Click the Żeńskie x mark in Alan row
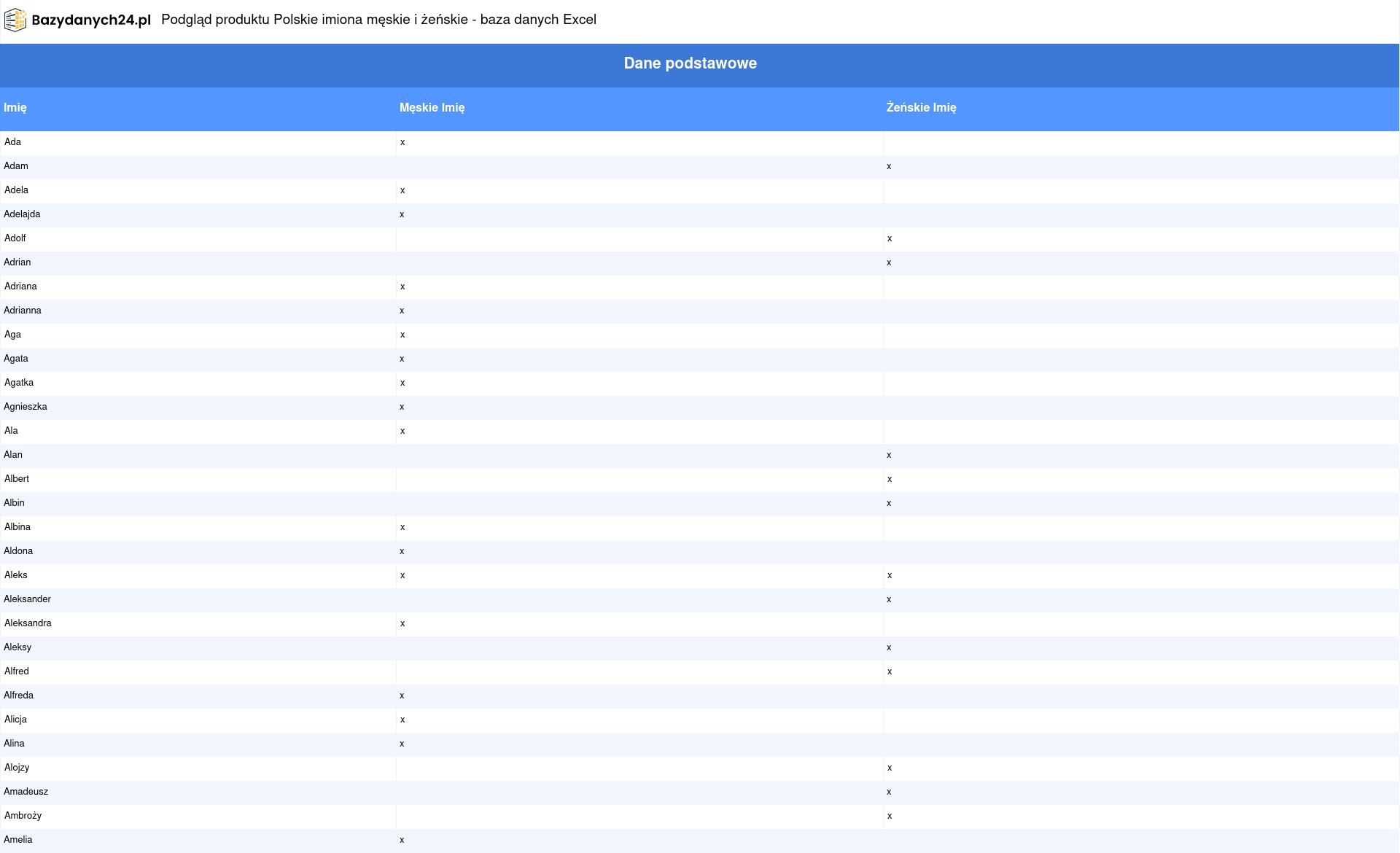Screen dimensions: 1400x853 point(889,456)
